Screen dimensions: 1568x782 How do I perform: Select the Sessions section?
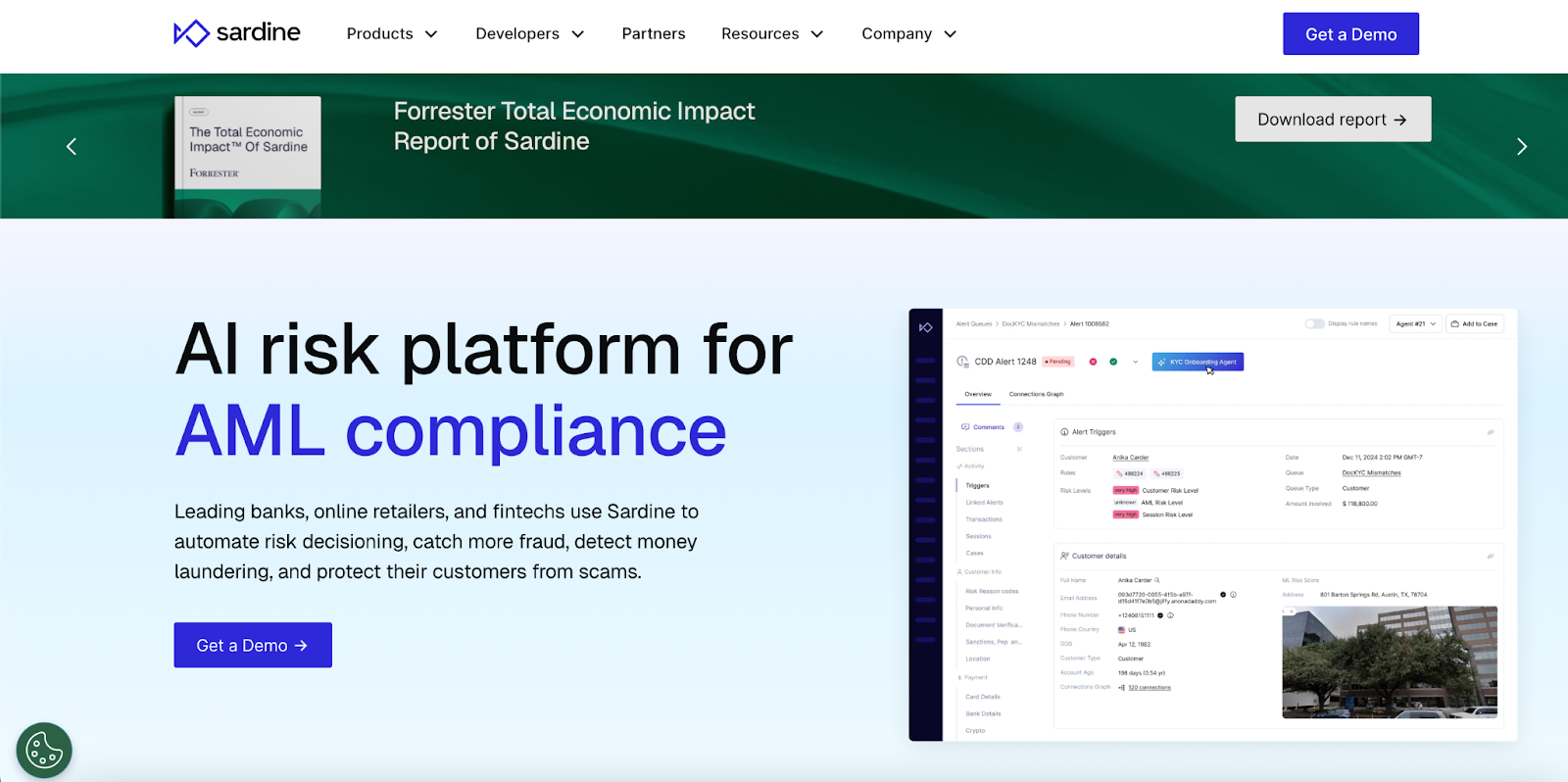click(978, 536)
